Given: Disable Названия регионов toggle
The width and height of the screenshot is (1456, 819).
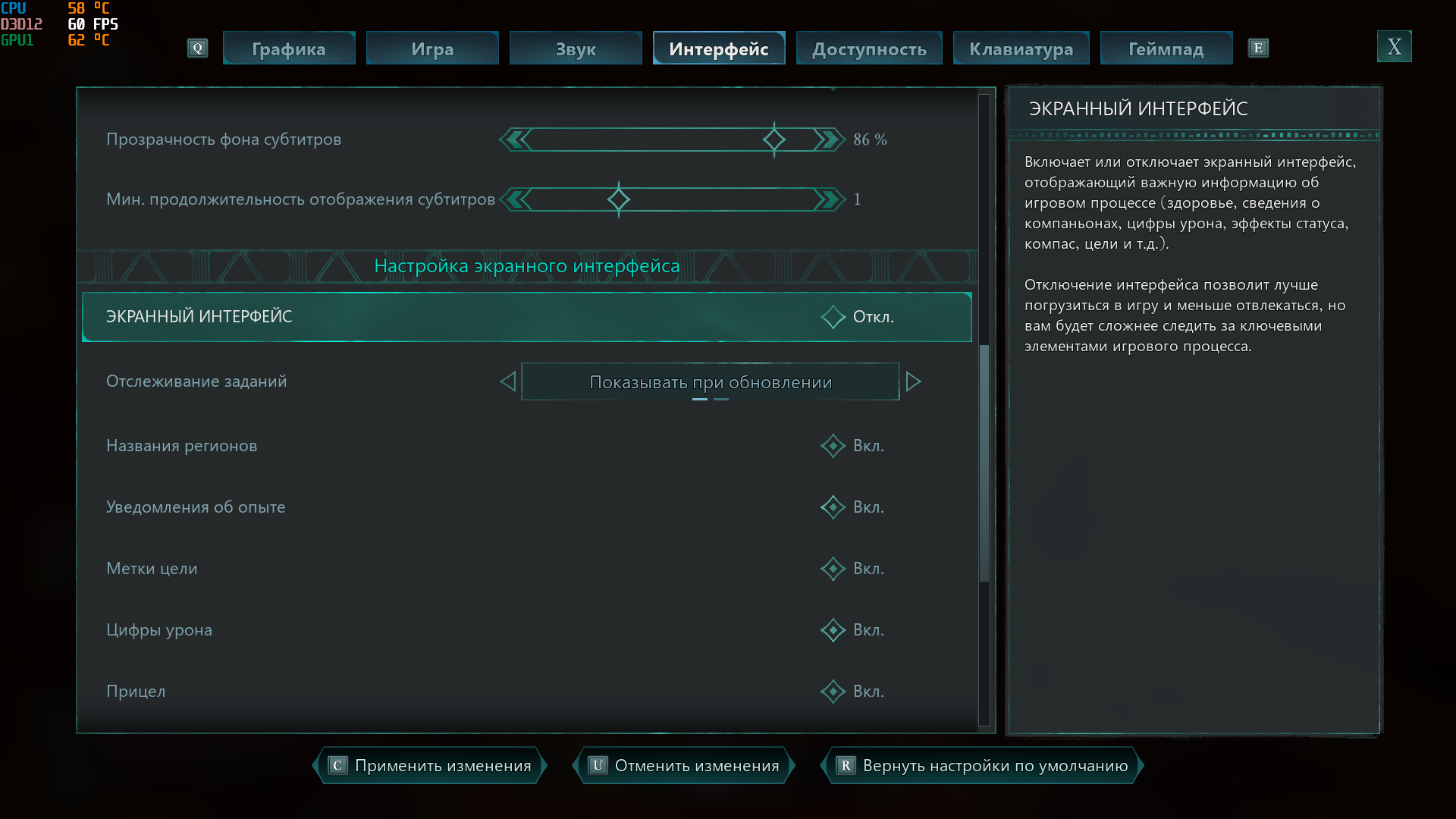Looking at the screenshot, I should pyautogui.click(x=833, y=446).
